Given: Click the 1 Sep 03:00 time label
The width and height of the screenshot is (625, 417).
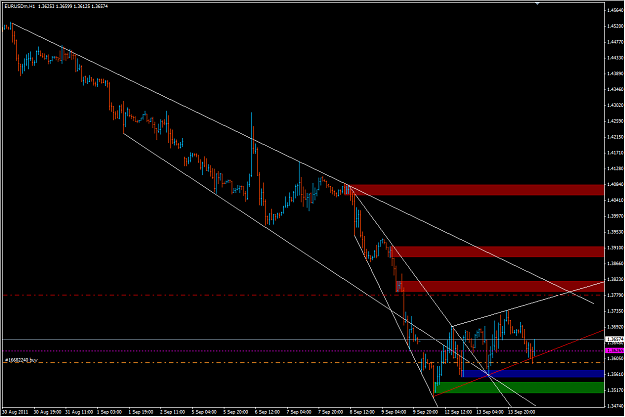Looking at the screenshot, I should click(x=109, y=412).
